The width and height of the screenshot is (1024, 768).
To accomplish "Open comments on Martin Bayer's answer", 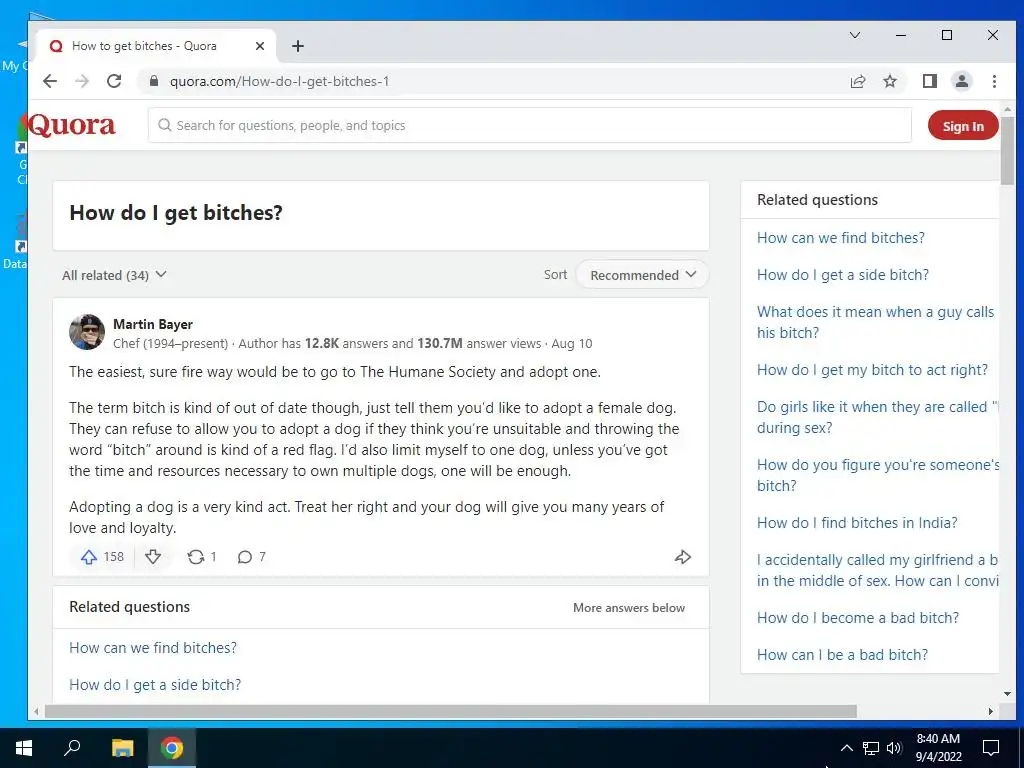I will tap(245, 557).
